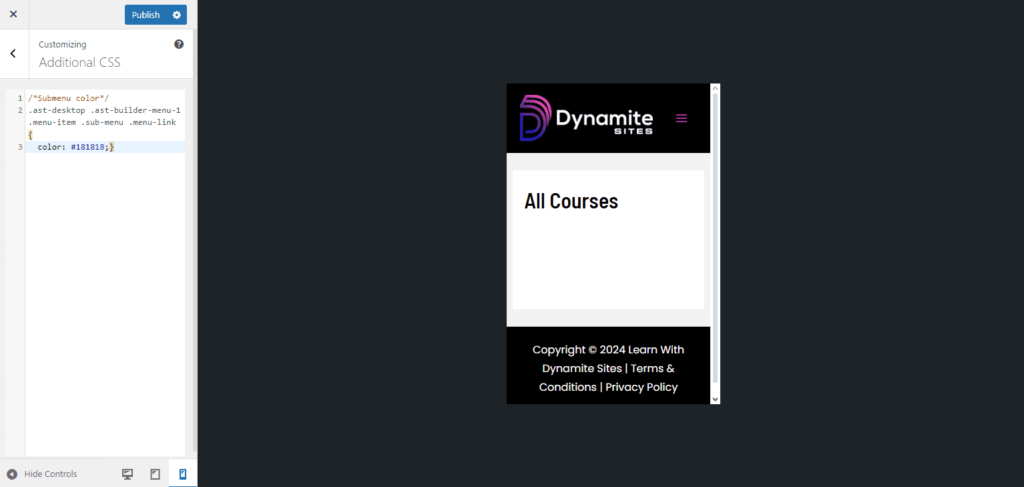Go back using the left chevron arrow
The image size is (1024, 487).
13,54
